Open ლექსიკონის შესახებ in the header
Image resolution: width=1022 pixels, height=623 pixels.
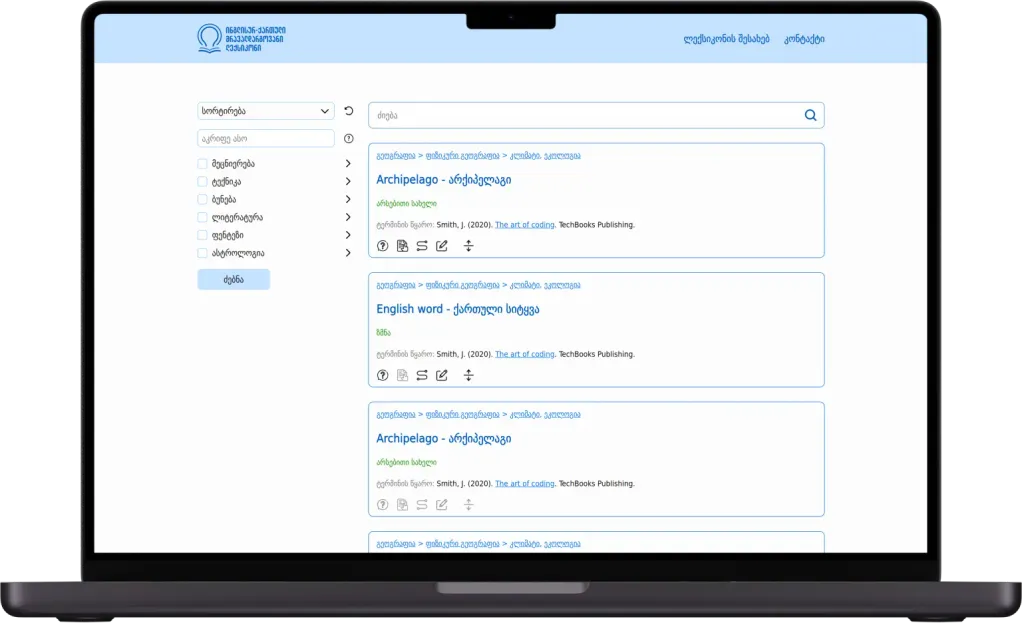pyautogui.click(x=726, y=39)
